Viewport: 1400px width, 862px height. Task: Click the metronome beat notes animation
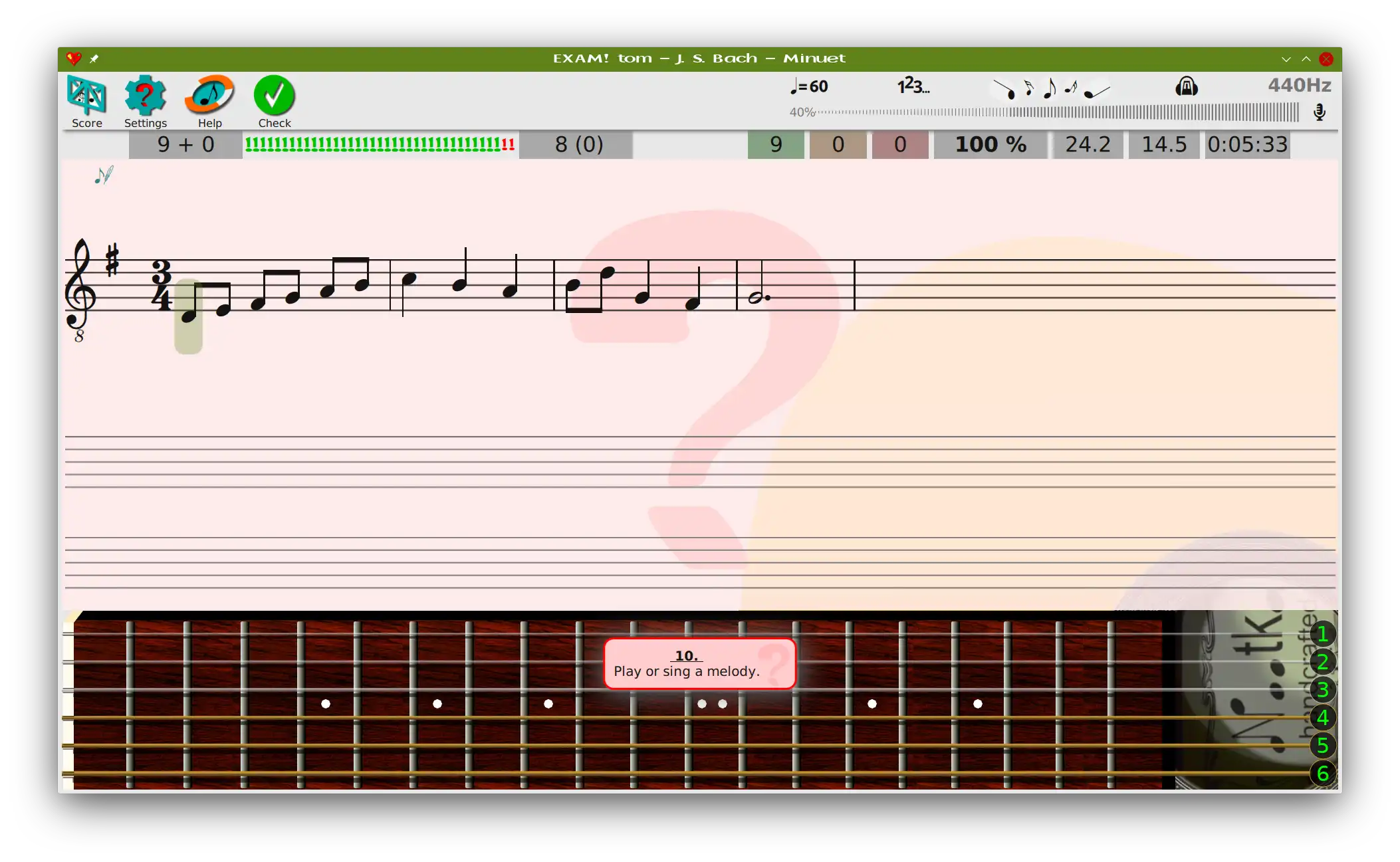pos(1050,88)
